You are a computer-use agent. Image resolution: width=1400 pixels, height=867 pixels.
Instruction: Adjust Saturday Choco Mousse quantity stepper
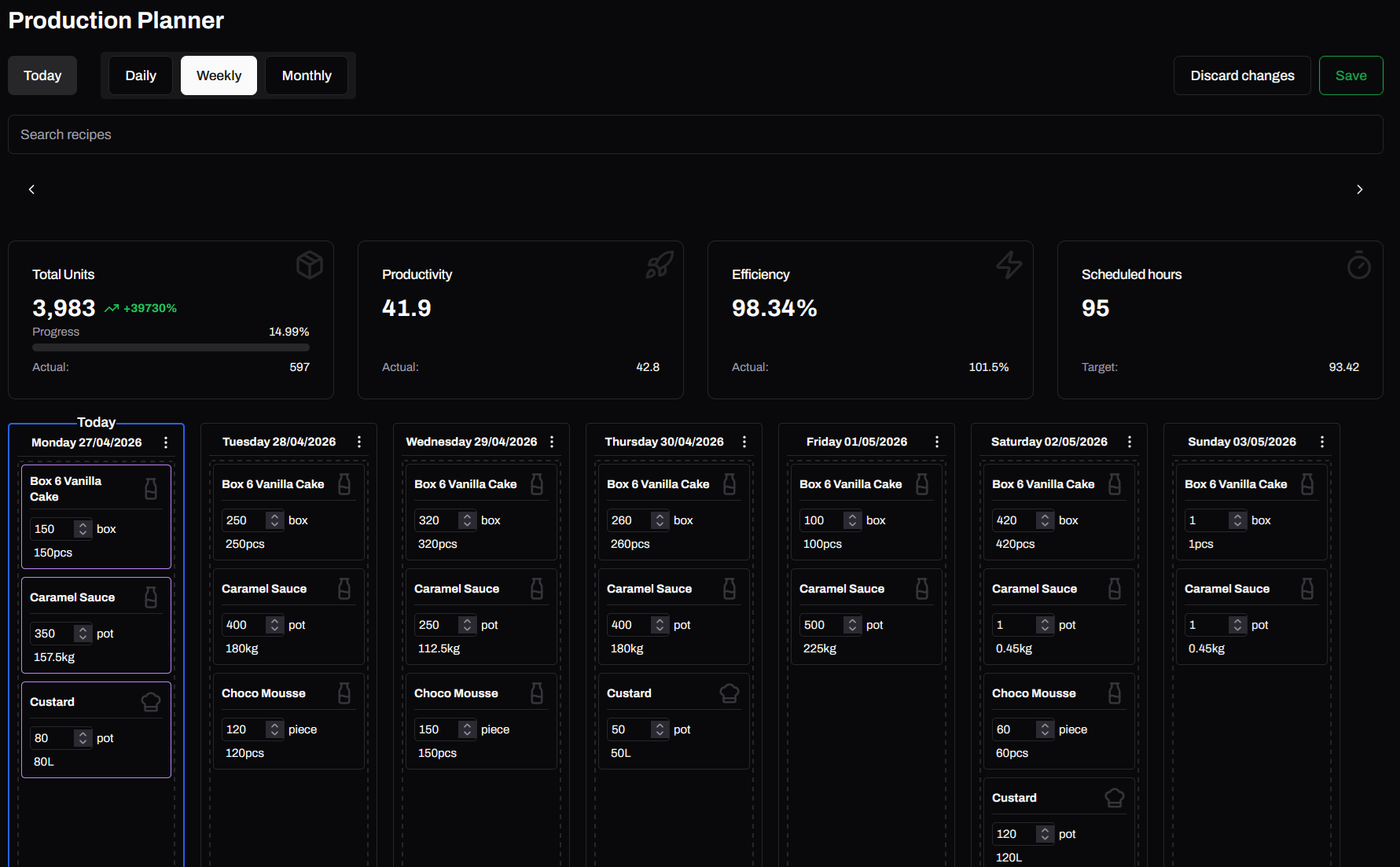pyautogui.click(x=1045, y=729)
